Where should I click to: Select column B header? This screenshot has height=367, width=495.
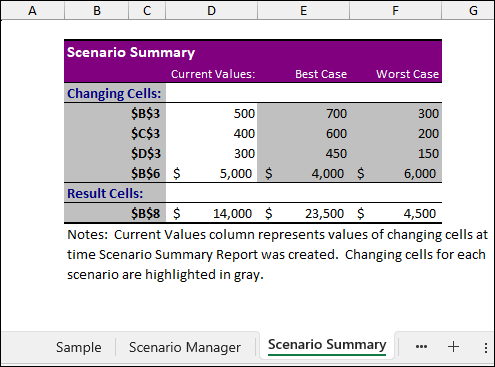click(97, 10)
